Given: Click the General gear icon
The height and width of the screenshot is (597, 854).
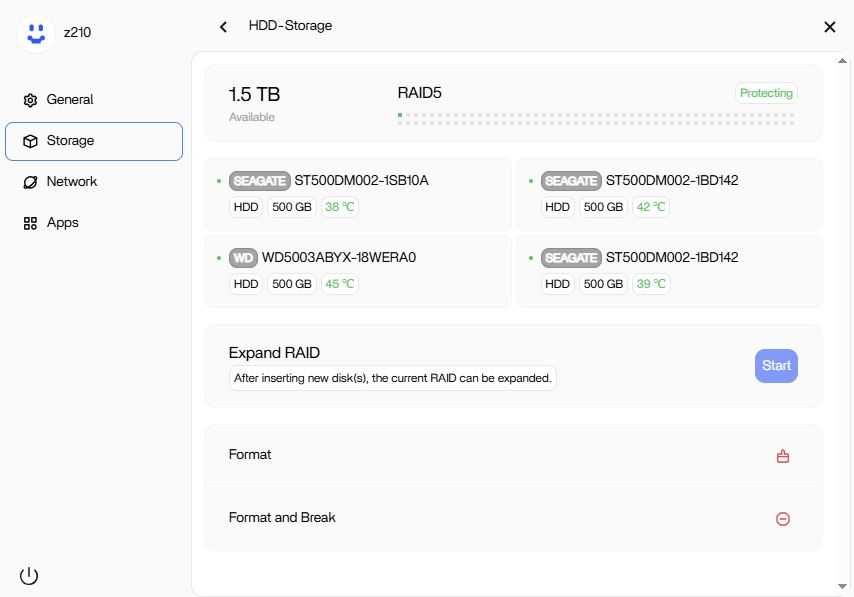Looking at the screenshot, I should (x=30, y=100).
